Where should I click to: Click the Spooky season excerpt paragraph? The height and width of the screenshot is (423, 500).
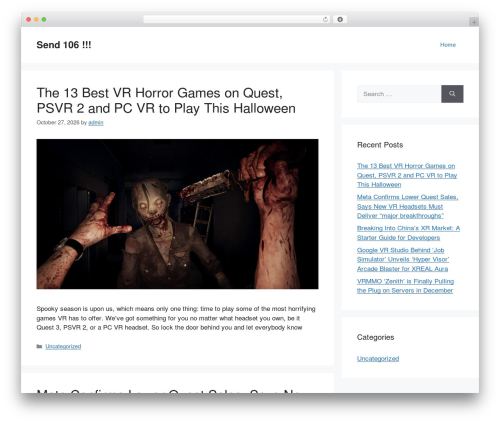click(x=176, y=318)
